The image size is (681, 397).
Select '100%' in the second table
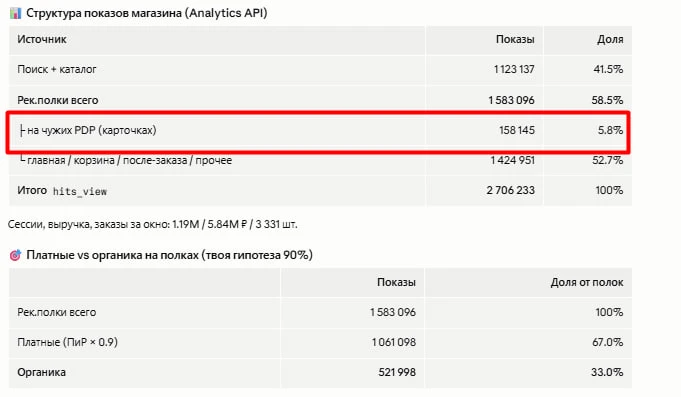[x=609, y=312]
